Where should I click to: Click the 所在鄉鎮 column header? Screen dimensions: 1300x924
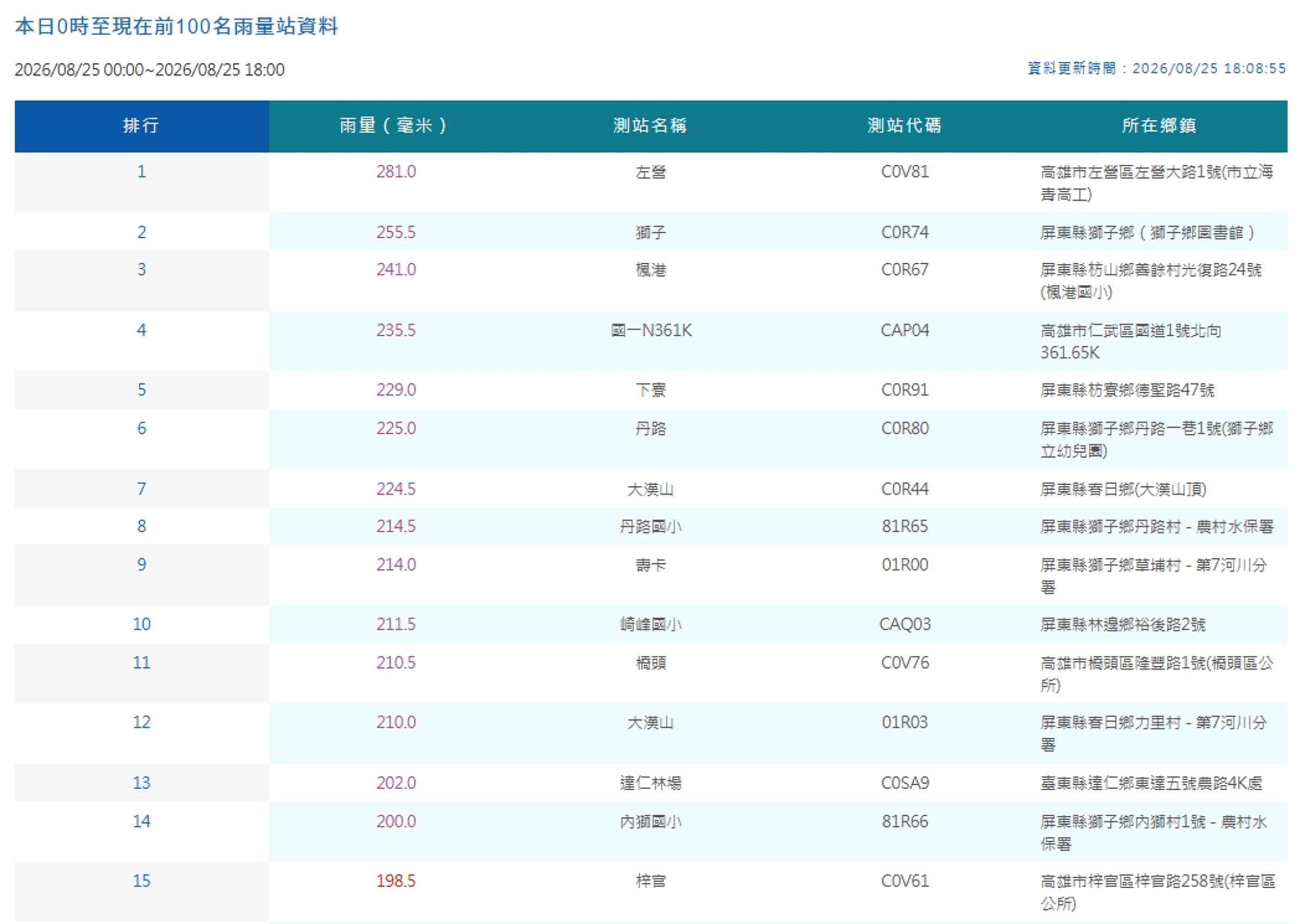pos(1160,126)
